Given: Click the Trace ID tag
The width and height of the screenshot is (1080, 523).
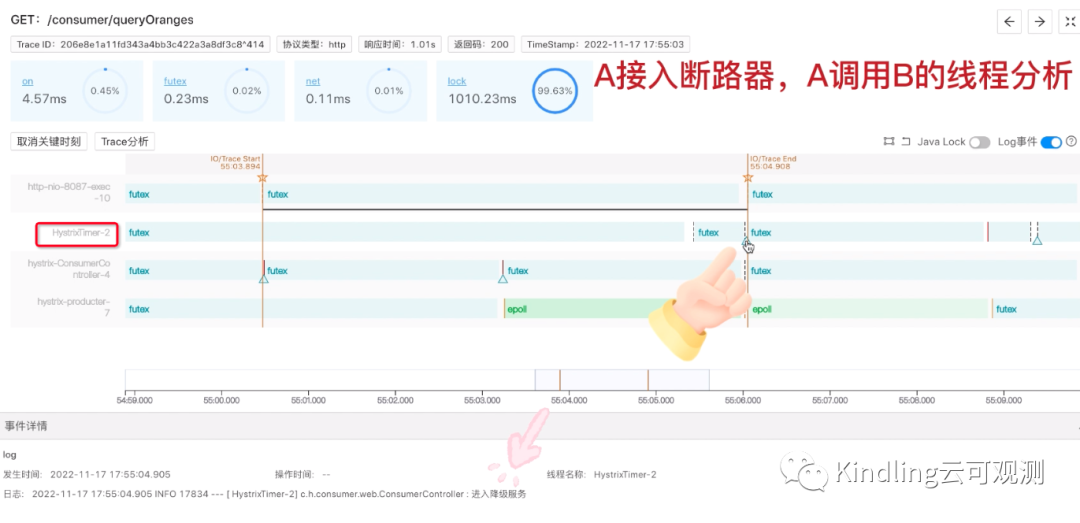Looking at the screenshot, I should click(141, 45).
